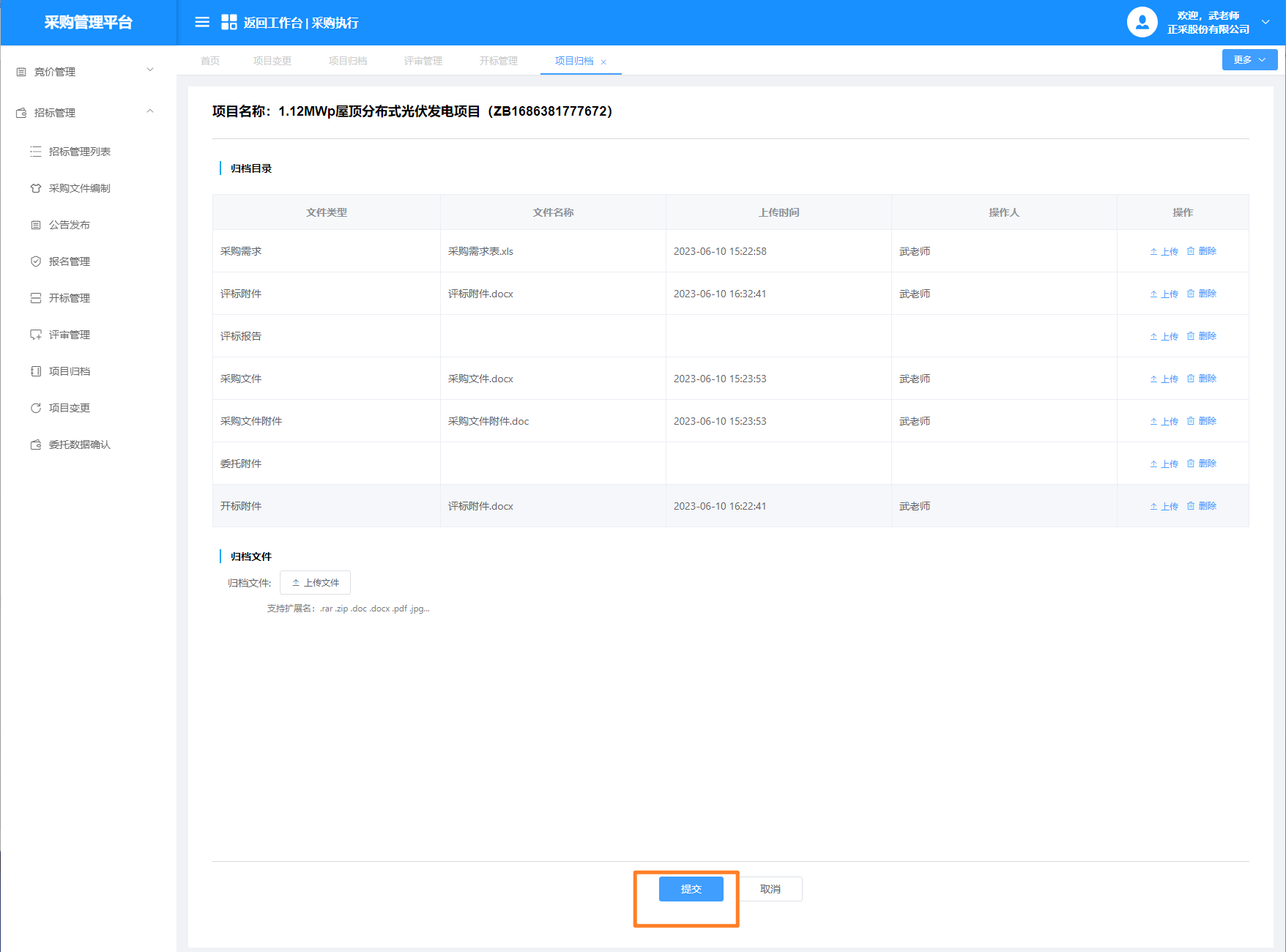Open the 更多 dropdown
This screenshot has width=1286, height=952.
(x=1249, y=60)
